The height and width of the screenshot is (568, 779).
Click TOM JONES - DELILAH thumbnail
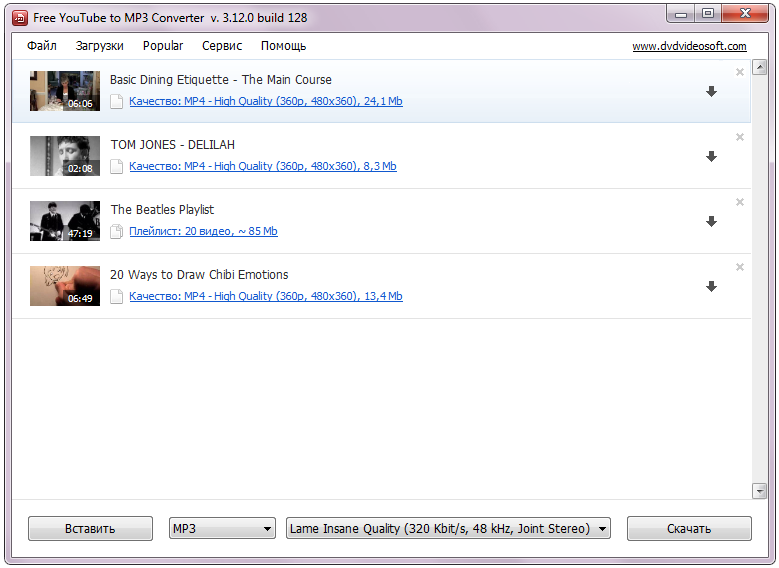point(65,156)
